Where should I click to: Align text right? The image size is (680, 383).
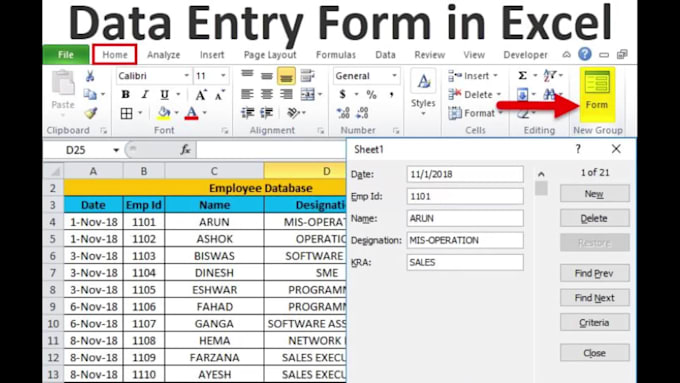pyautogui.click(x=286, y=94)
